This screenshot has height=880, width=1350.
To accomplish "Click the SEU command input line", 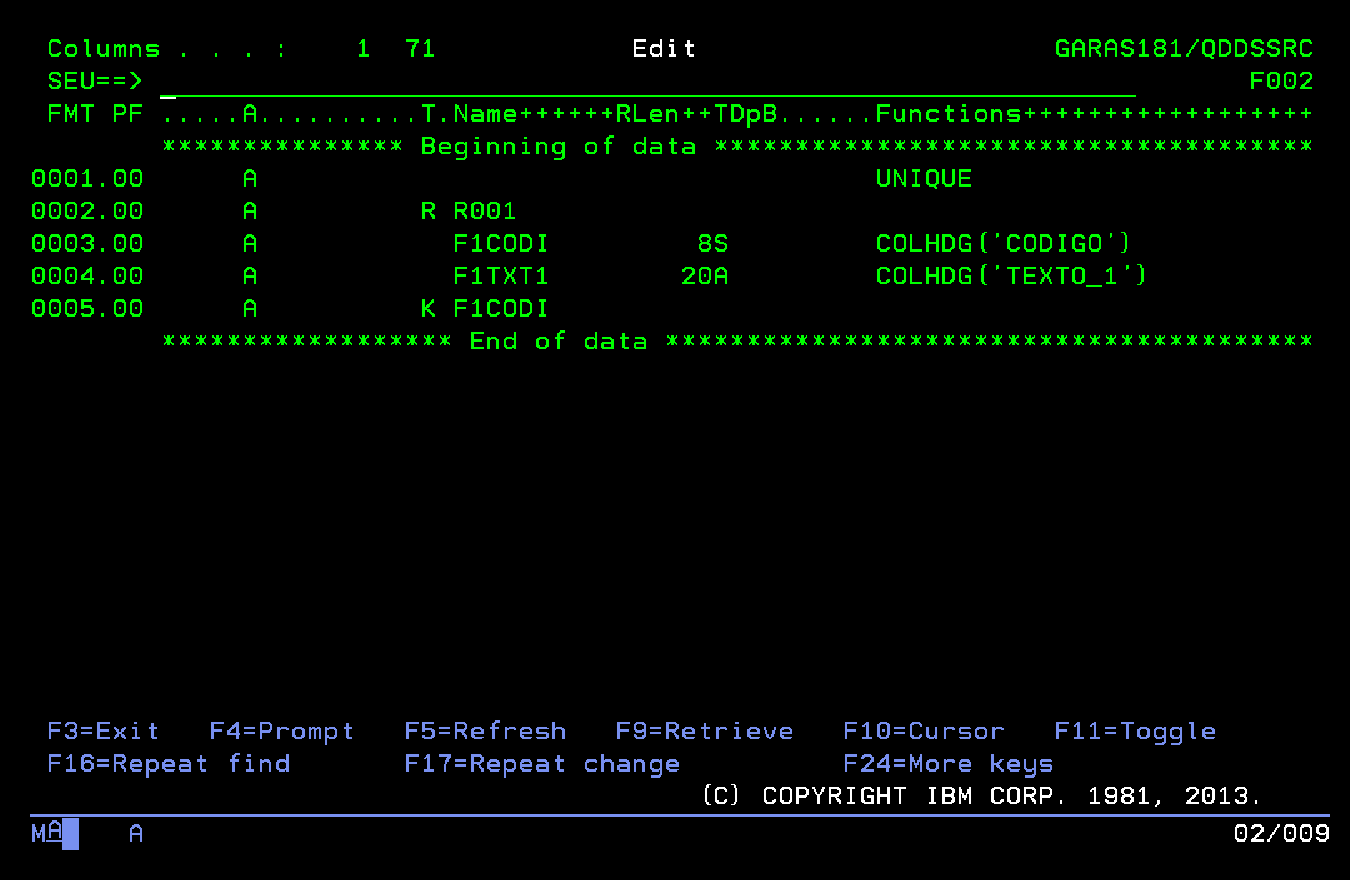I will [x=646, y=82].
